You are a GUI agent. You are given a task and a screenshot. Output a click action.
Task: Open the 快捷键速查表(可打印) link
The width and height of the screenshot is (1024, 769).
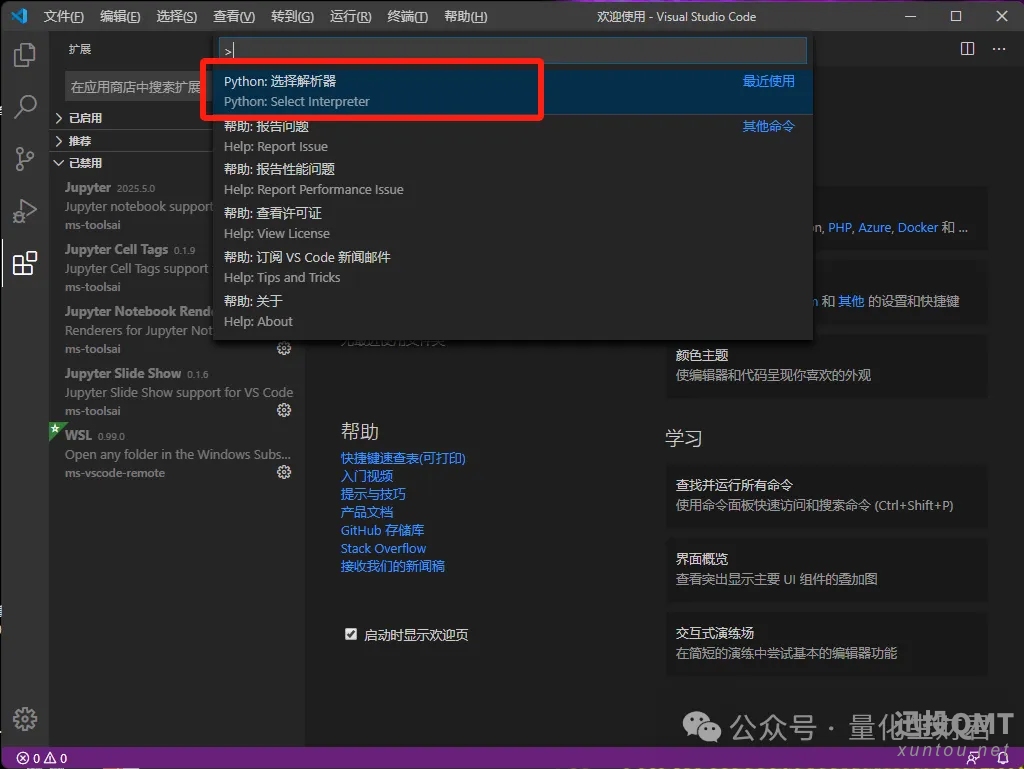[403, 458]
